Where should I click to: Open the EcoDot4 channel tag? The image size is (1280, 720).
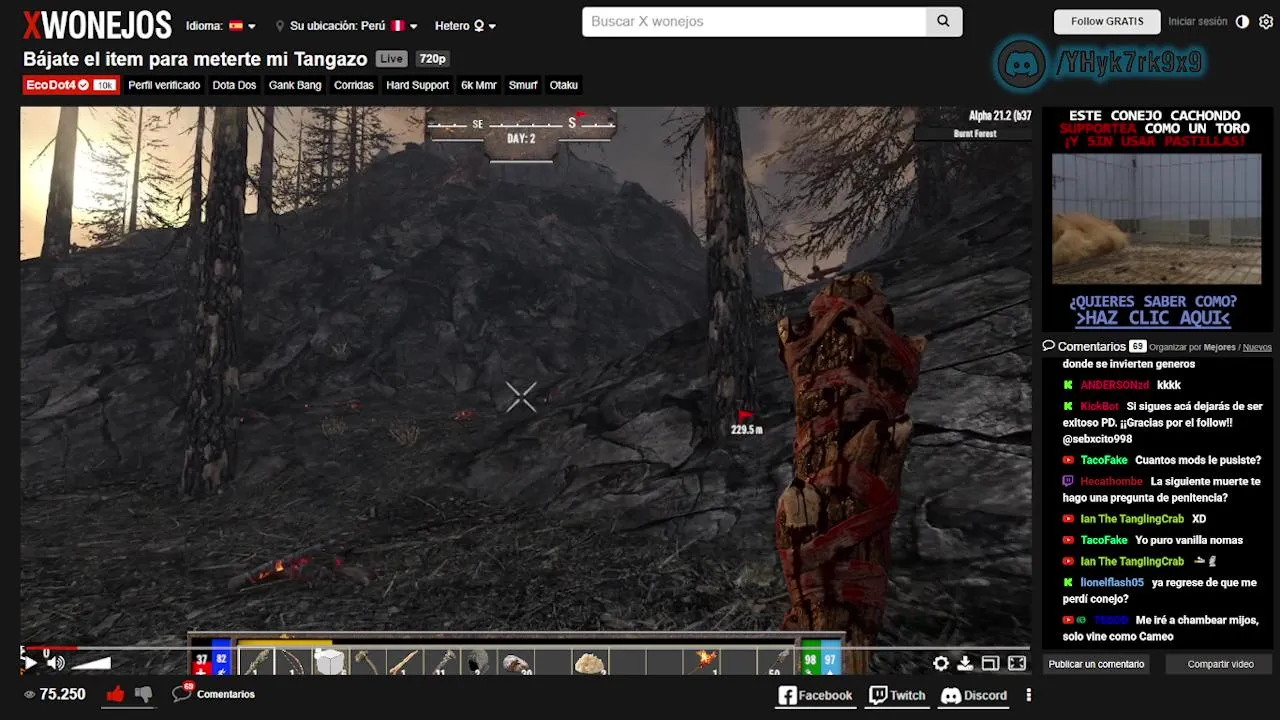pyautogui.click(x=70, y=85)
